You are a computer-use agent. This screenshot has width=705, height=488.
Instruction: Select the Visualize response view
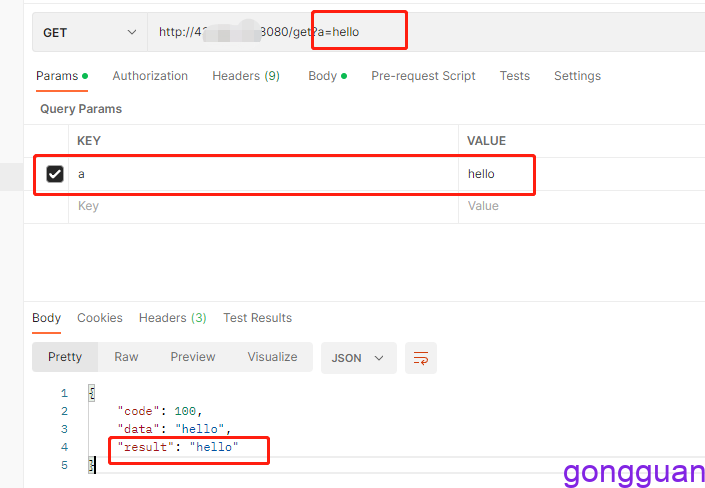[272, 357]
